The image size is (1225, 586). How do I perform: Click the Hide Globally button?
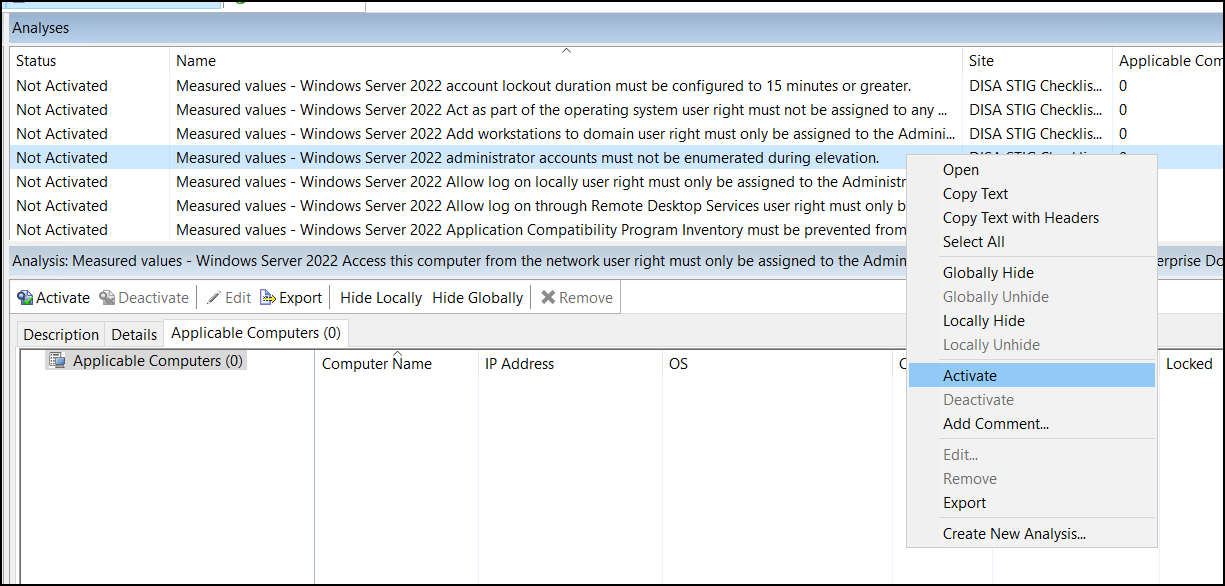[x=477, y=297]
